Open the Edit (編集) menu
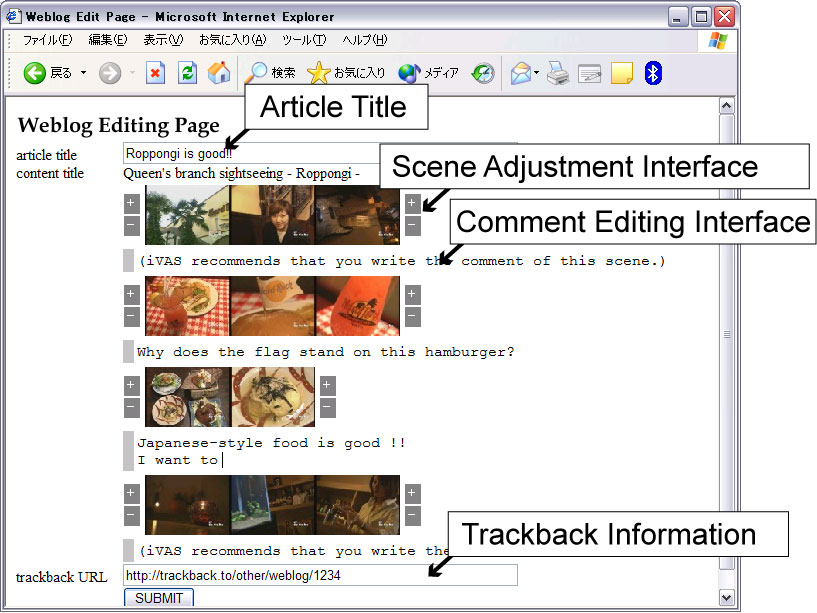This screenshot has height=613, width=817. coord(108,40)
